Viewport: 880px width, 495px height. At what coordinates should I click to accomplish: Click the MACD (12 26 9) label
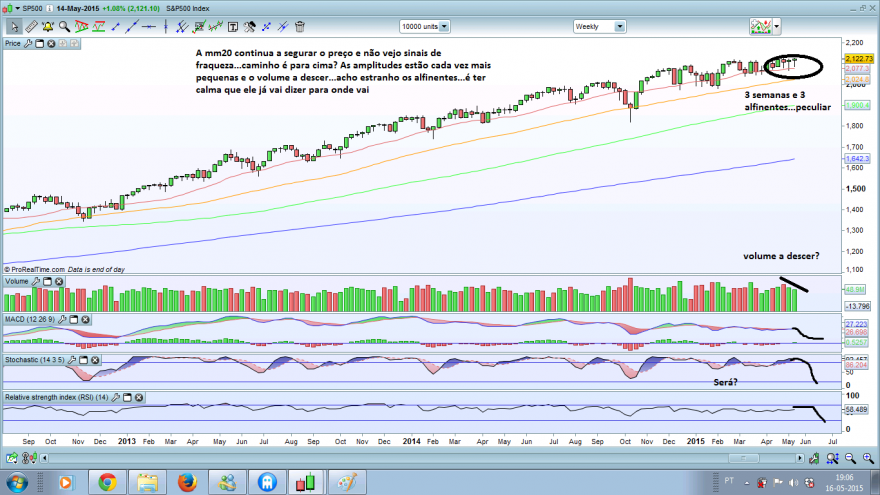30,319
